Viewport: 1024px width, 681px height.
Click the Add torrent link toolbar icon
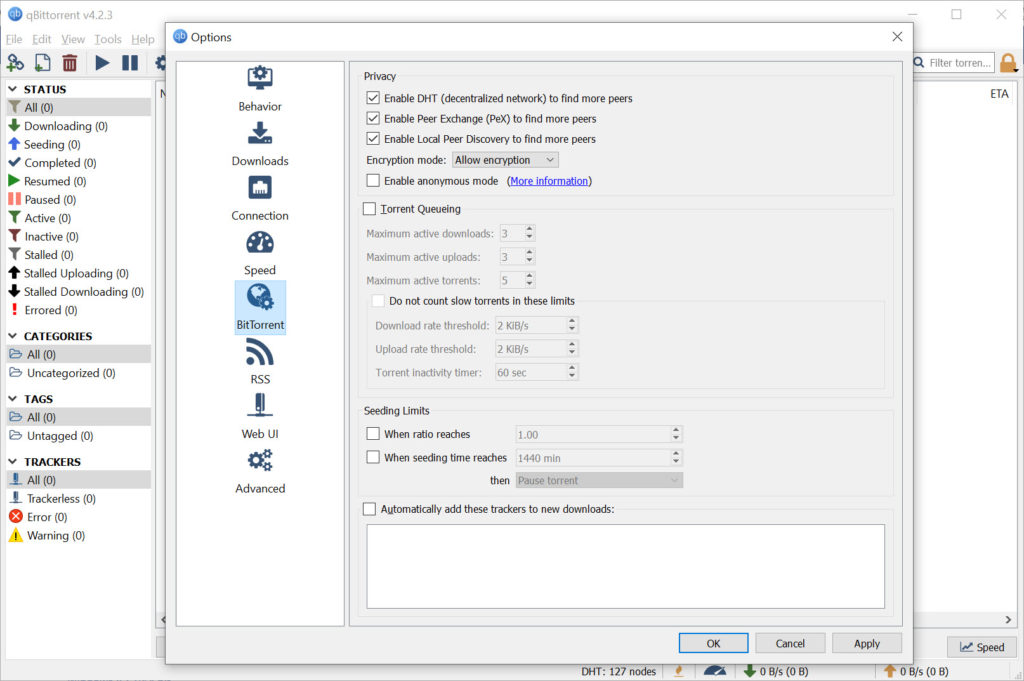tap(15, 63)
